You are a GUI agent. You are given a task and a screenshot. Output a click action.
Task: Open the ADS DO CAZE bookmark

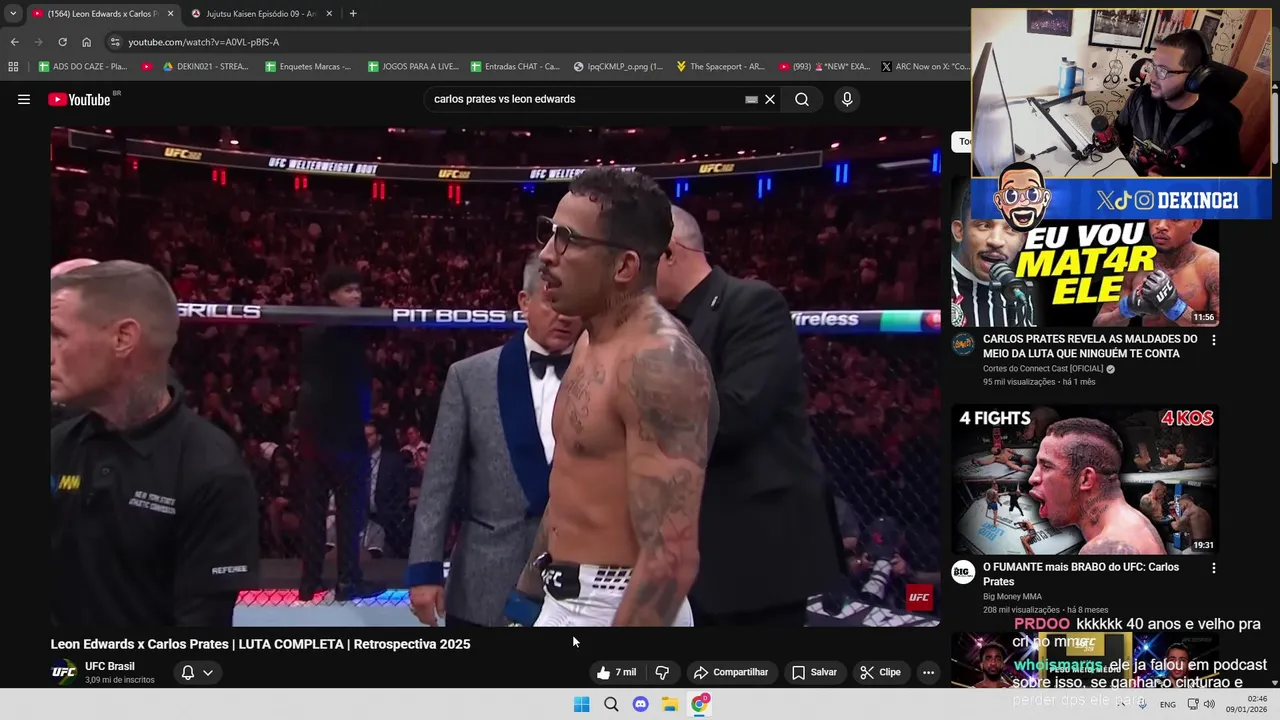83,67
